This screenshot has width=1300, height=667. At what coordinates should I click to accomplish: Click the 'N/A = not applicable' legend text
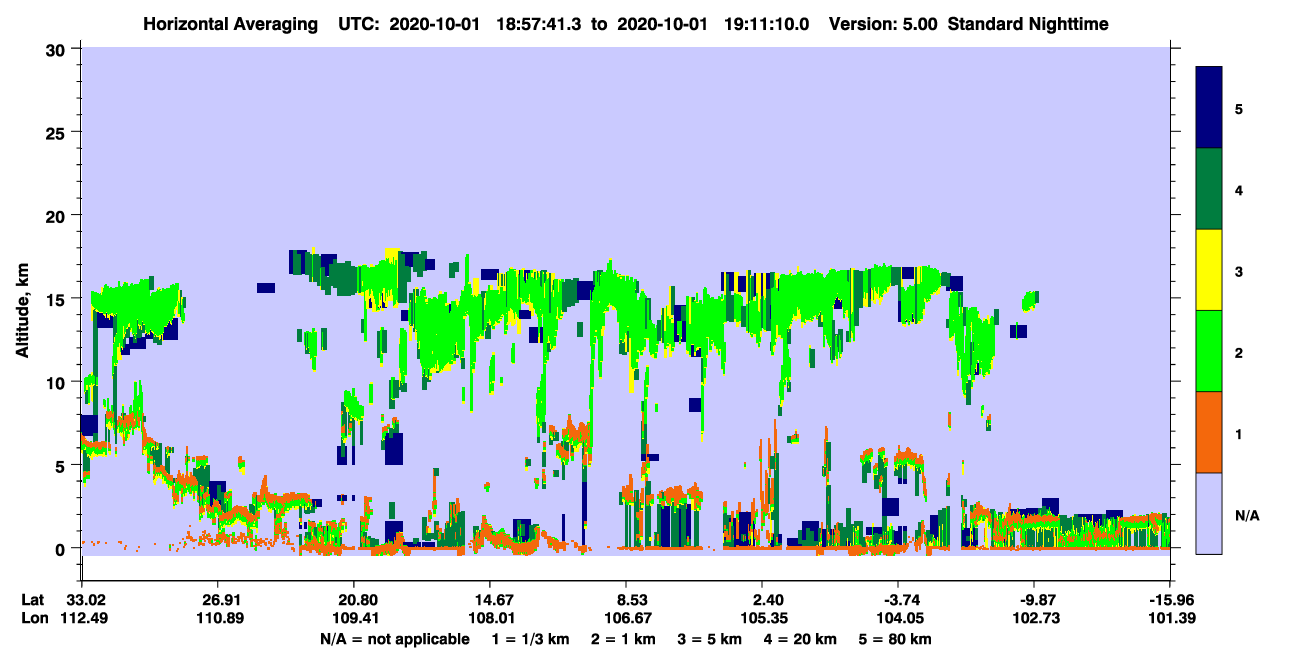(x=394, y=639)
